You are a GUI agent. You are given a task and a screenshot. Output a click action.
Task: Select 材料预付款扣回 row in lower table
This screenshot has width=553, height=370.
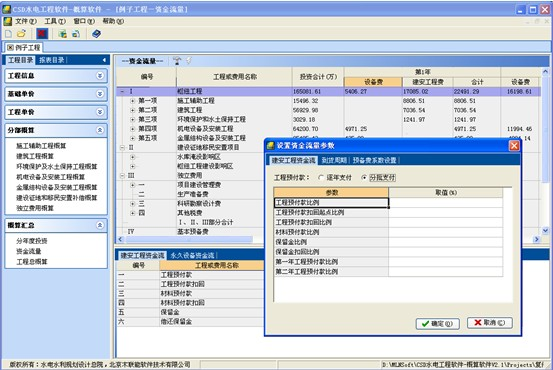pos(190,303)
